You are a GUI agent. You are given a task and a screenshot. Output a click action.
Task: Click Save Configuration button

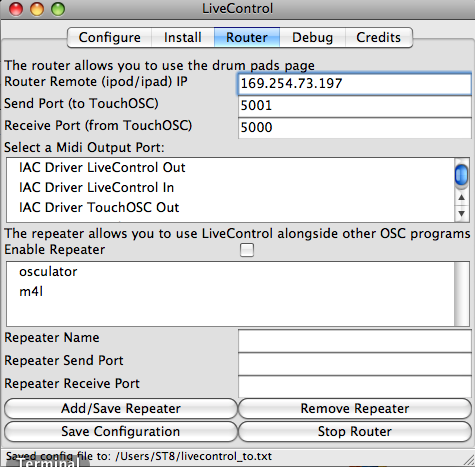click(121, 432)
